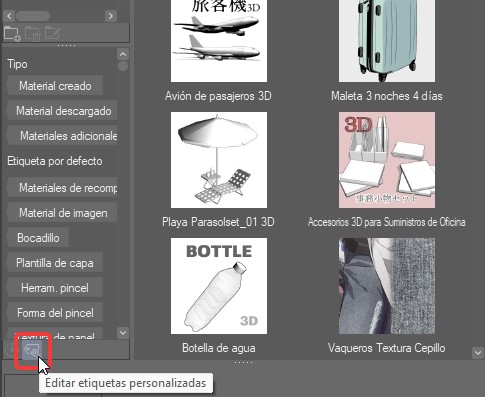Select the Material de imagen tag
Viewport: 485px width, 397px height.
(62, 213)
